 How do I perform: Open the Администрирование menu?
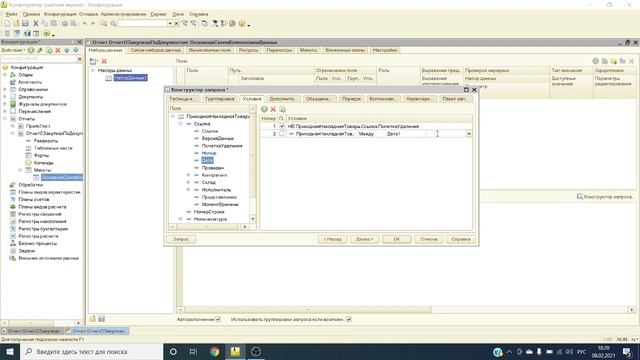(x=123, y=14)
